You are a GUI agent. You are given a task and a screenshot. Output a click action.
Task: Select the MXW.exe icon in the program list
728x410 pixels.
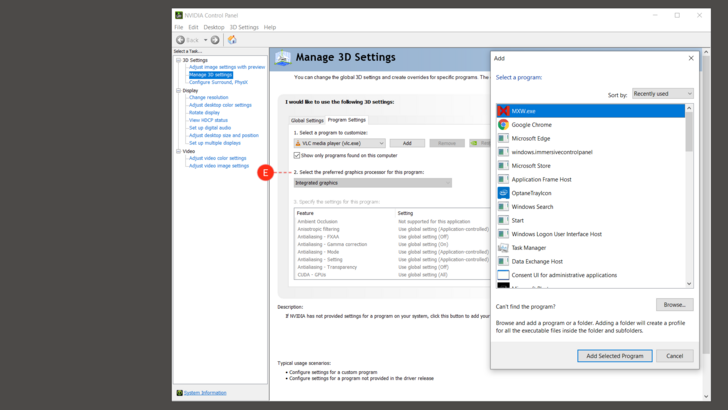pyautogui.click(x=503, y=111)
